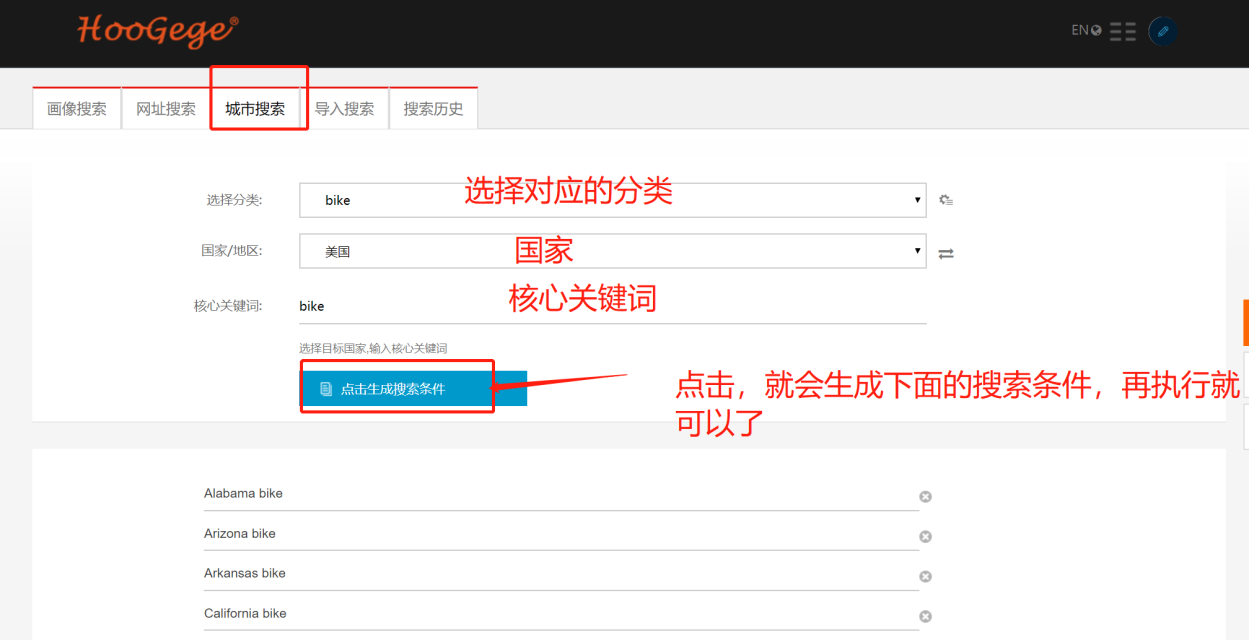Select the 城市搜索 tab
Screen dimensions: 1249x640
pyautogui.click(x=255, y=109)
